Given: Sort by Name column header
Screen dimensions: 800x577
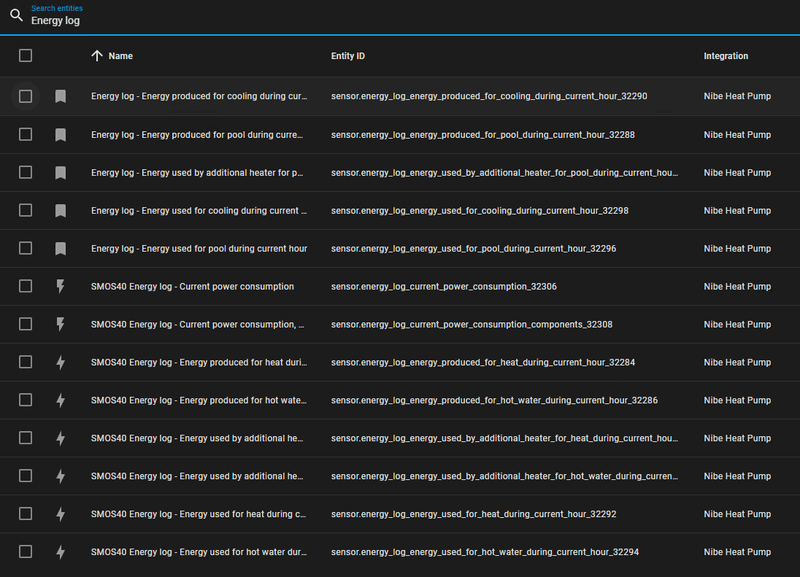Looking at the screenshot, I should click(x=120, y=56).
